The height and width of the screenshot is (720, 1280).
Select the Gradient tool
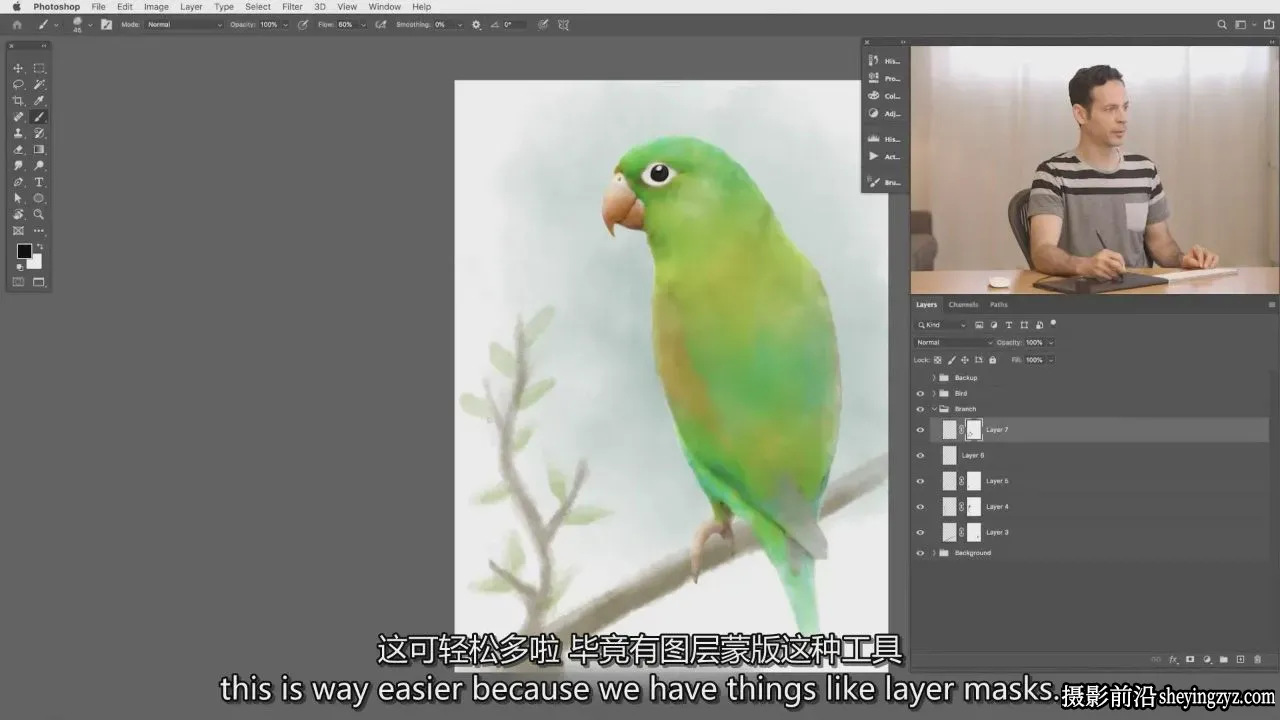39,149
